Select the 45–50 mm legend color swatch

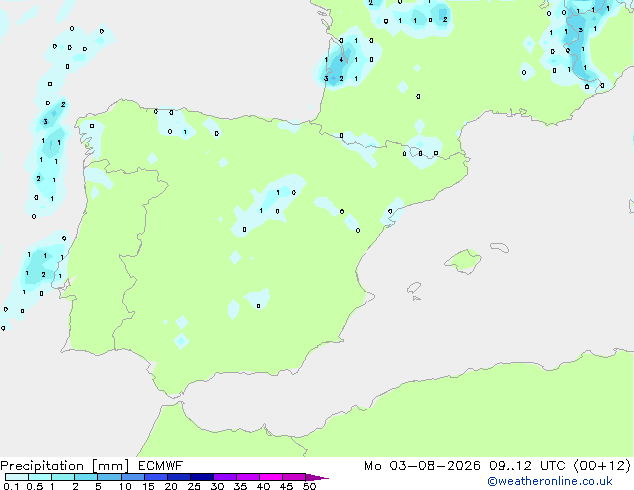294,477
